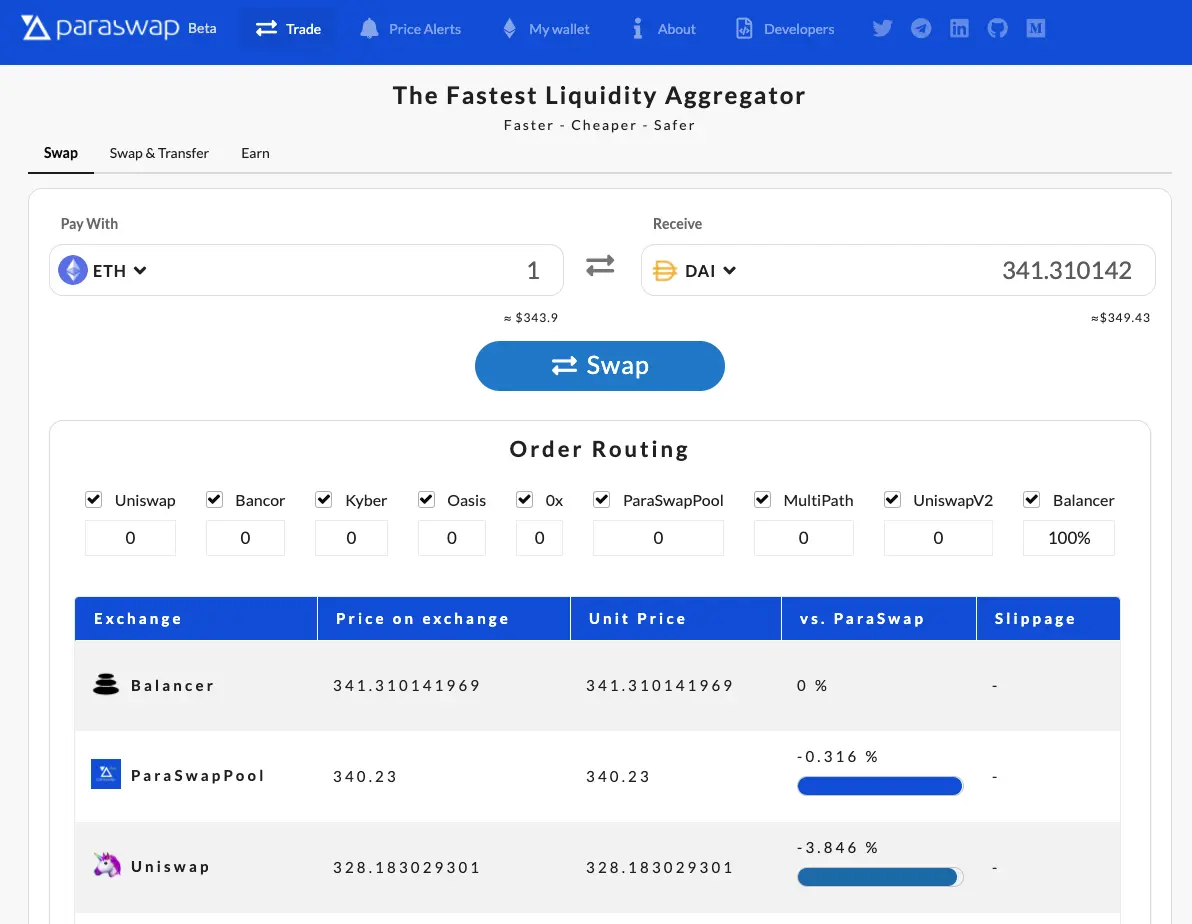The width and height of the screenshot is (1192, 924).
Task: Open the Price Alerts menu item
Action: (411, 29)
